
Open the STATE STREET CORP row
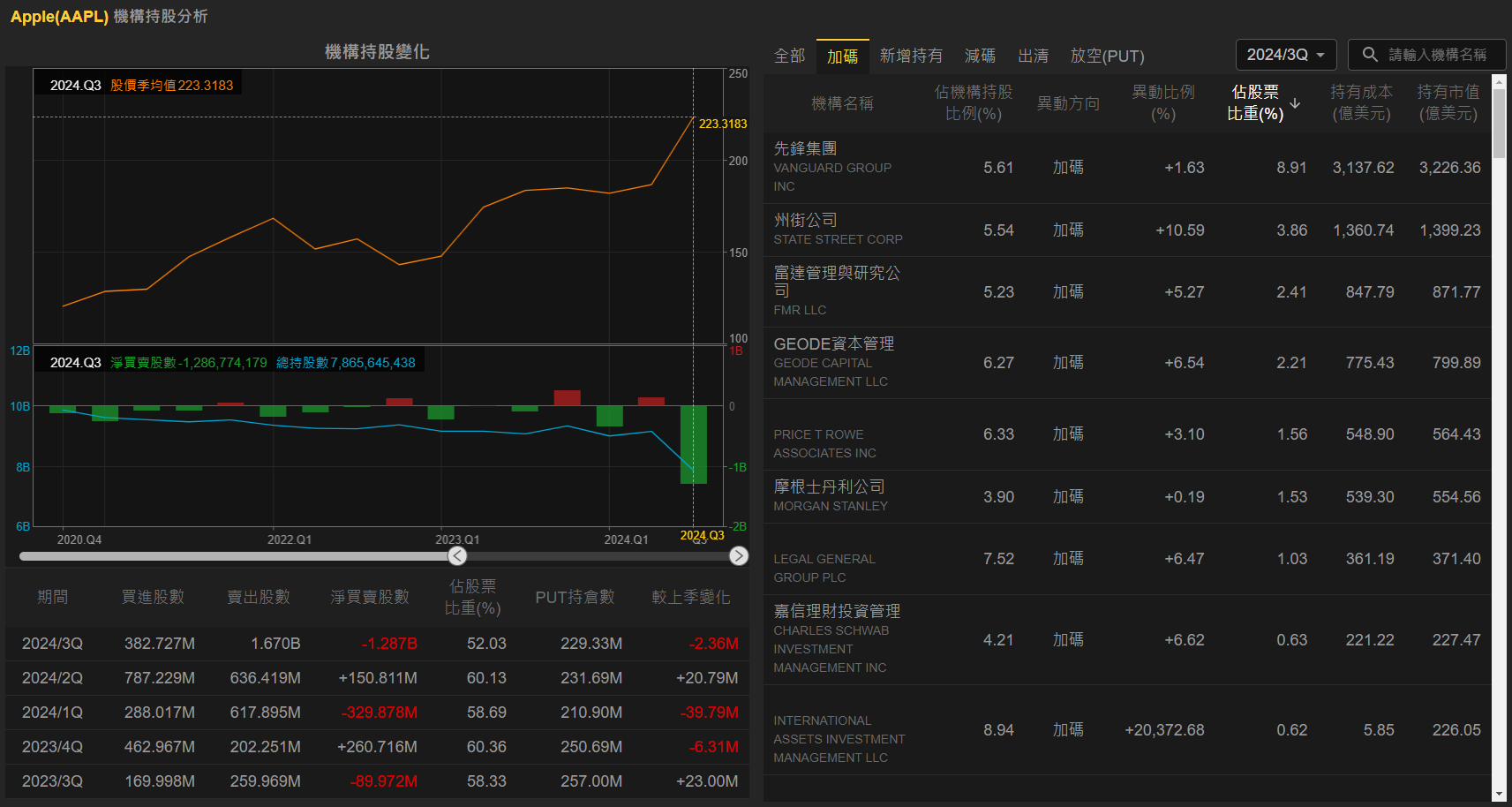[1127, 230]
